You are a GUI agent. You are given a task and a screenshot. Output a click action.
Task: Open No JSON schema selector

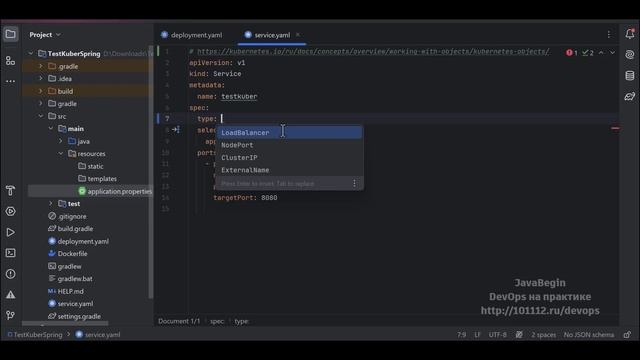[589, 335]
